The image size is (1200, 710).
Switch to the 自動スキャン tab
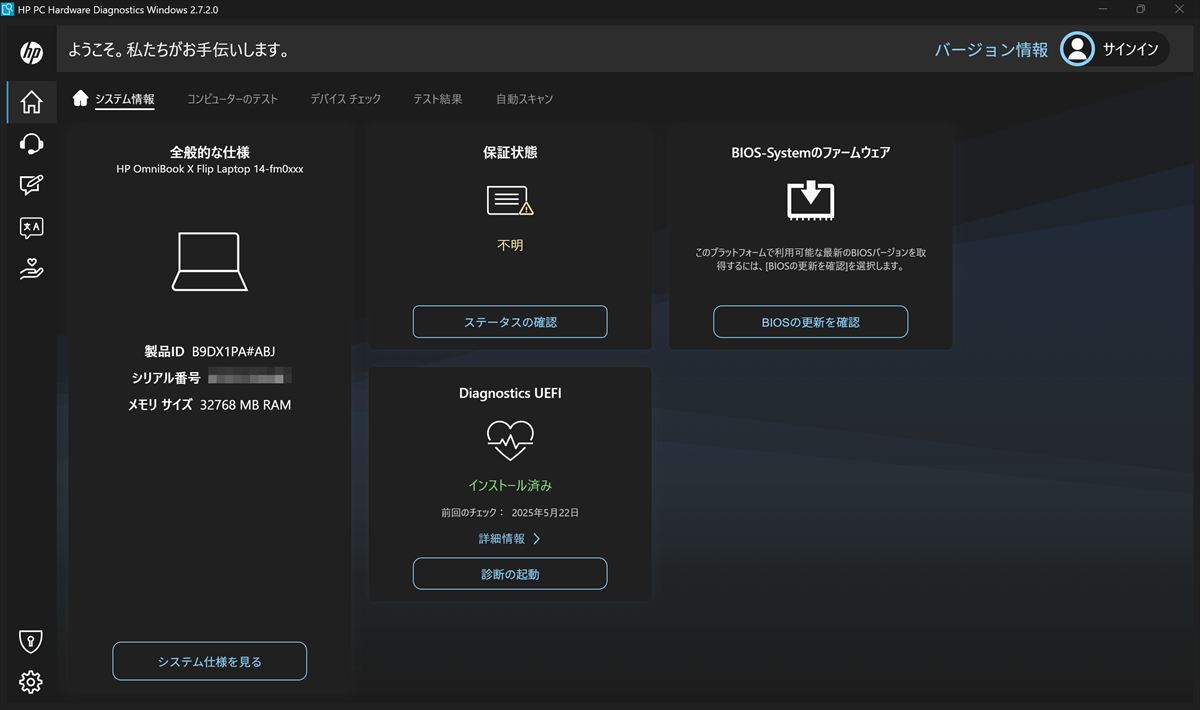pos(524,99)
